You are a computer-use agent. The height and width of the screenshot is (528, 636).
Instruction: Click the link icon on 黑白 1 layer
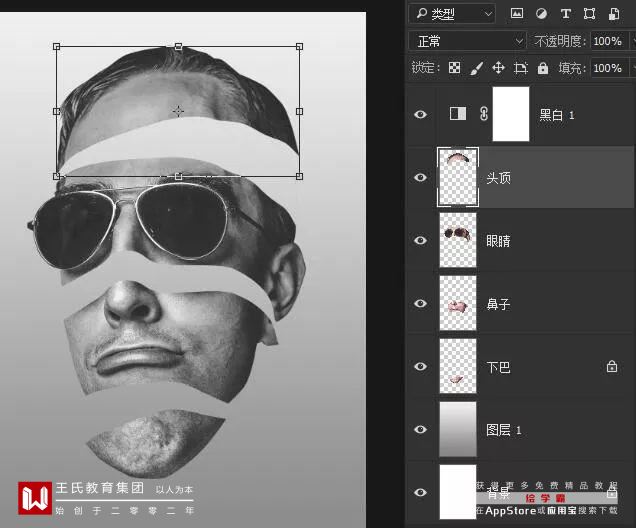(483, 114)
